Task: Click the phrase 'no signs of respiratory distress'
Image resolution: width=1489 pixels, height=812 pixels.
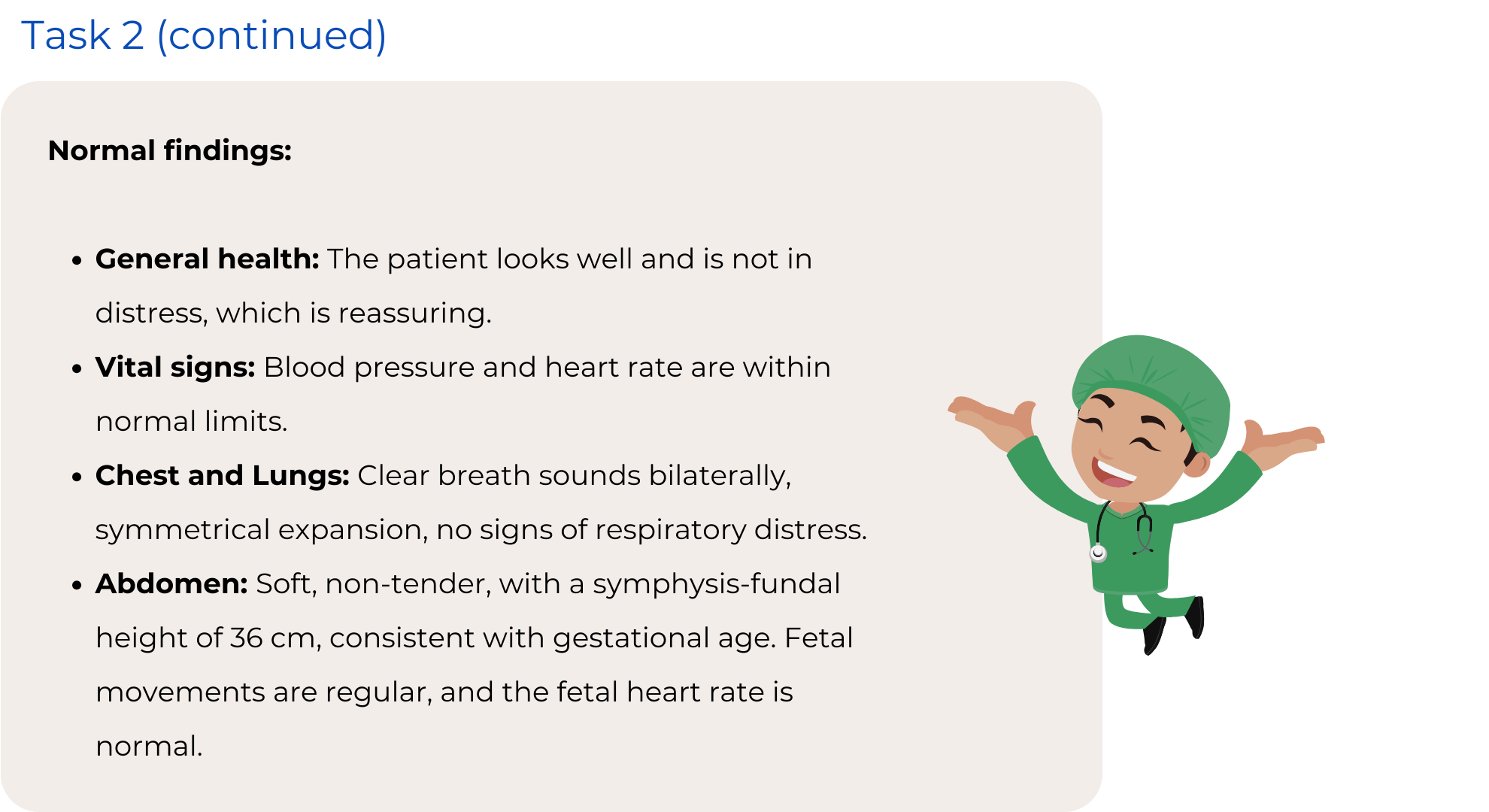Action: 650,530
